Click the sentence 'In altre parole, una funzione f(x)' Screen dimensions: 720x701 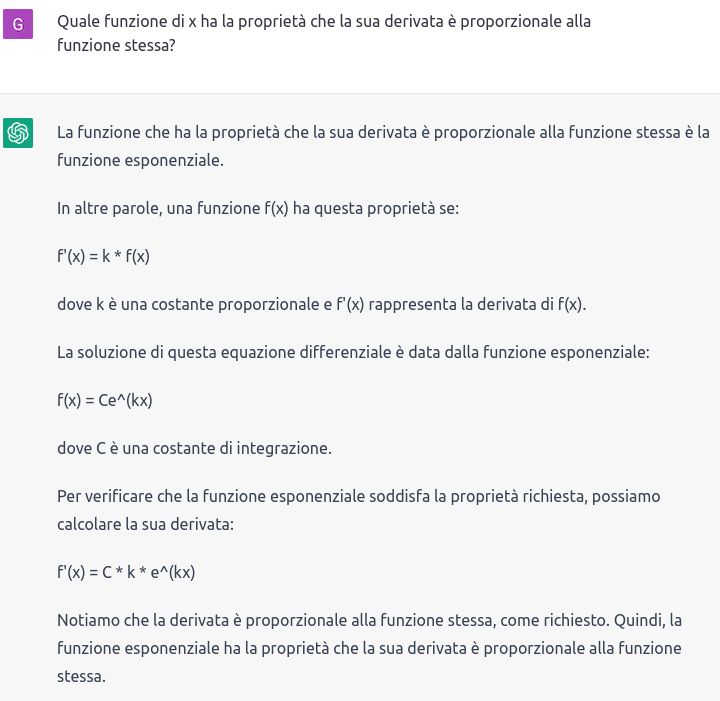[x=258, y=208]
